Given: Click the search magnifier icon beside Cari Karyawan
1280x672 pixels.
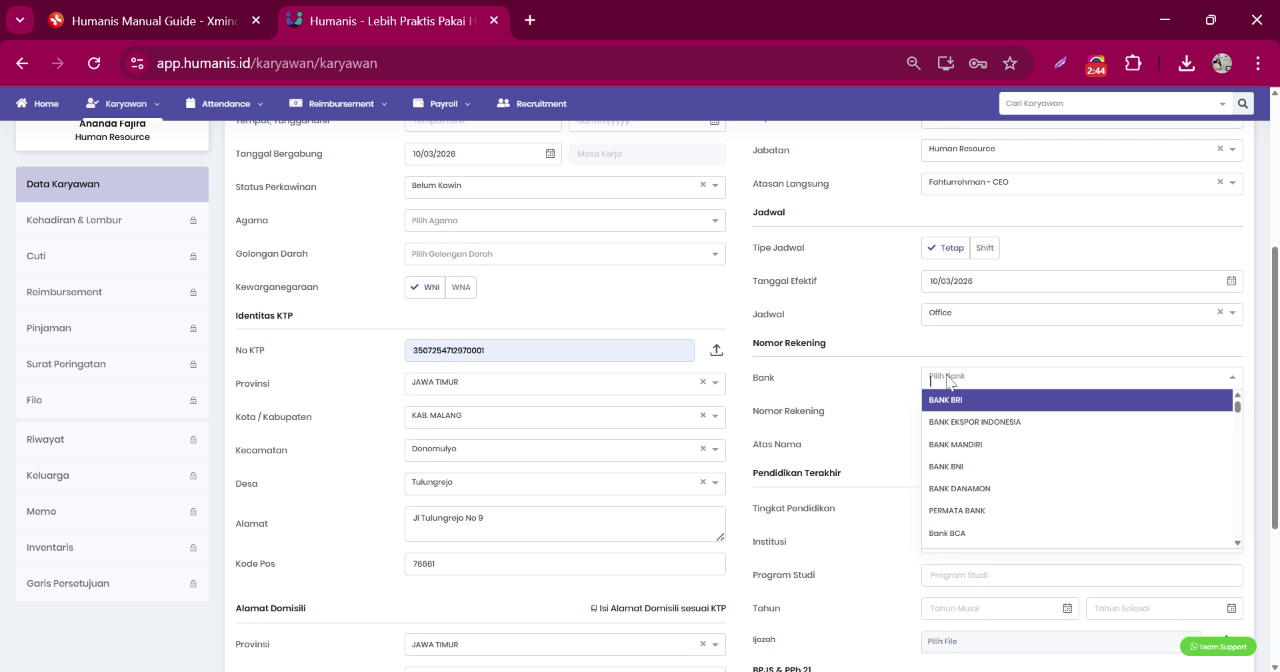Looking at the screenshot, I should tap(1243, 103).
